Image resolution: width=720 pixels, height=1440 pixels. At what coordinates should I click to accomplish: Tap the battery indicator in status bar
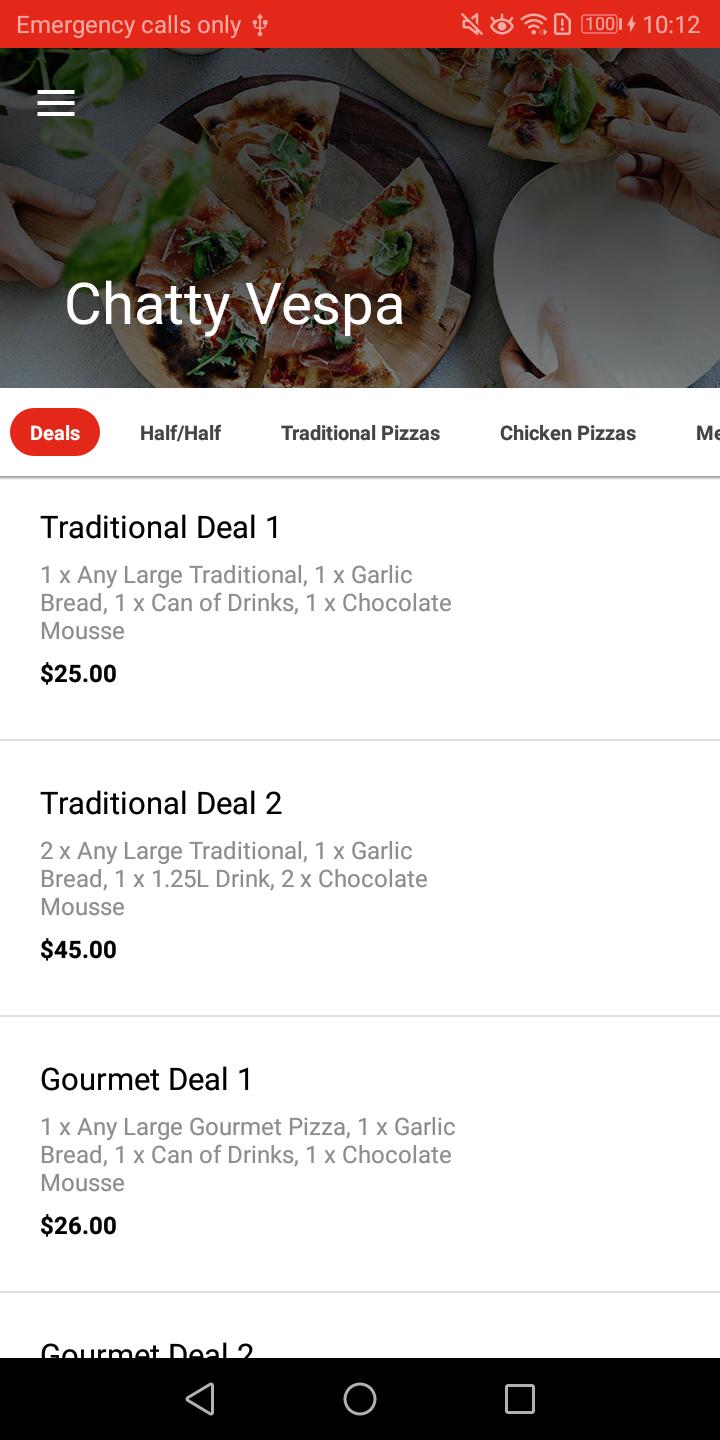(x=600, y=24)
